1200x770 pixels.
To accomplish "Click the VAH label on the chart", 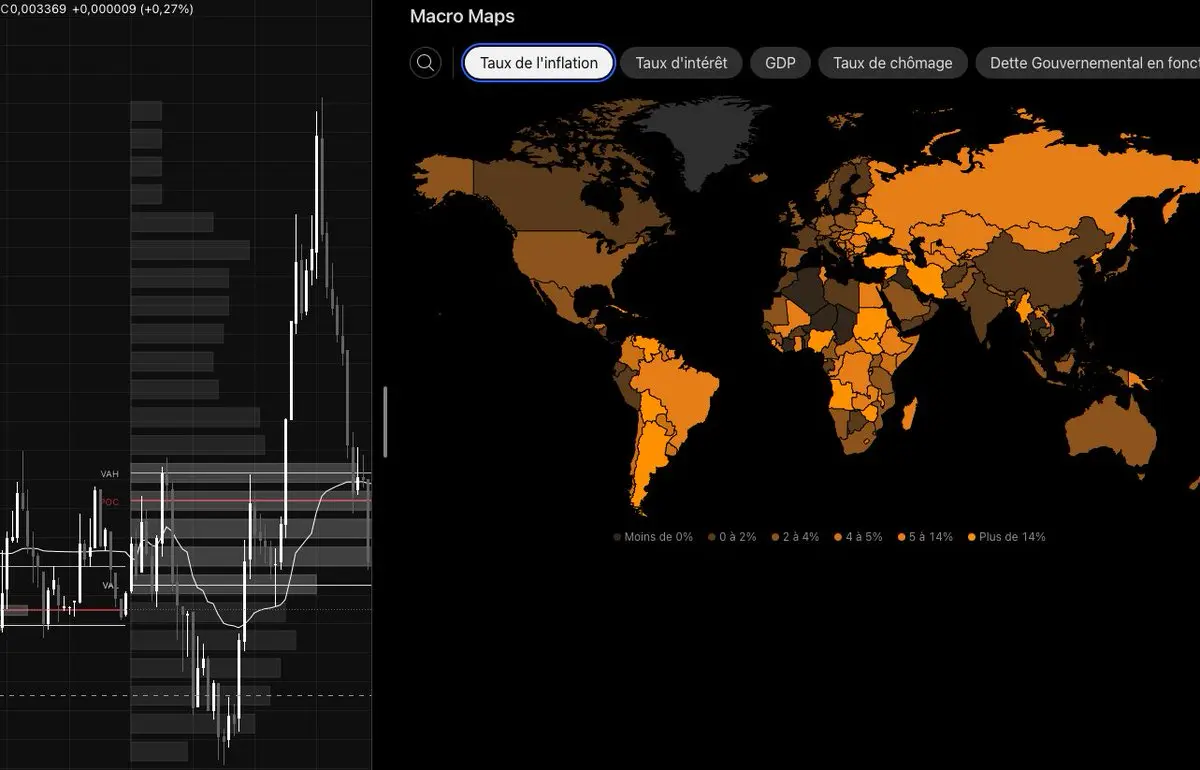I will click(x=109, y=474).
